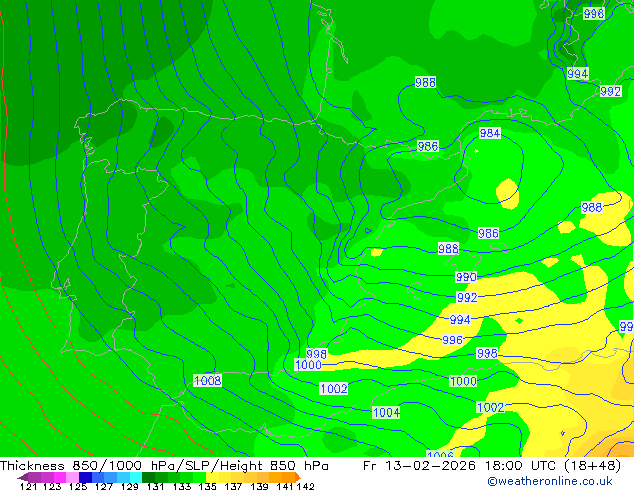The image size is (634, 490).
Task: Click the legend value '123'
Action: click(52, 486)
